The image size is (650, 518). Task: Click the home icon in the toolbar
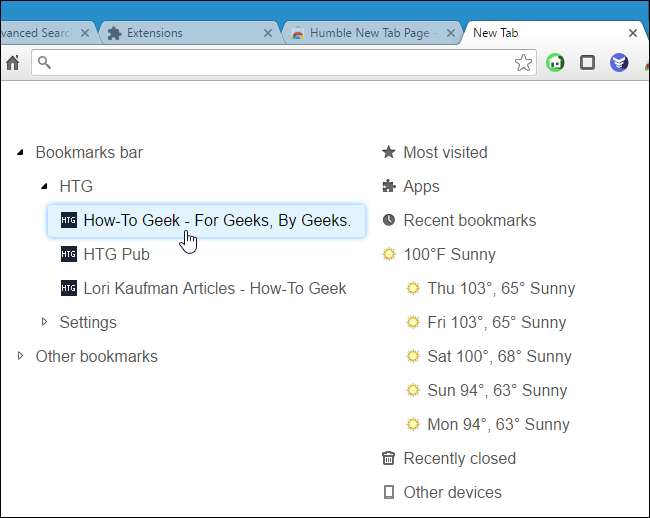(x=12, y=63)
